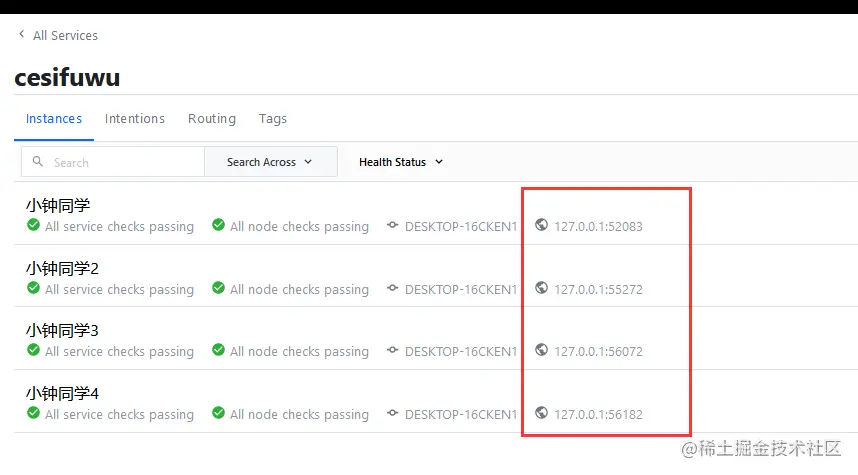Click node check icon for 小钟同学4
Viewport: 858px width, 475px height.
click(x=218, y=413)
